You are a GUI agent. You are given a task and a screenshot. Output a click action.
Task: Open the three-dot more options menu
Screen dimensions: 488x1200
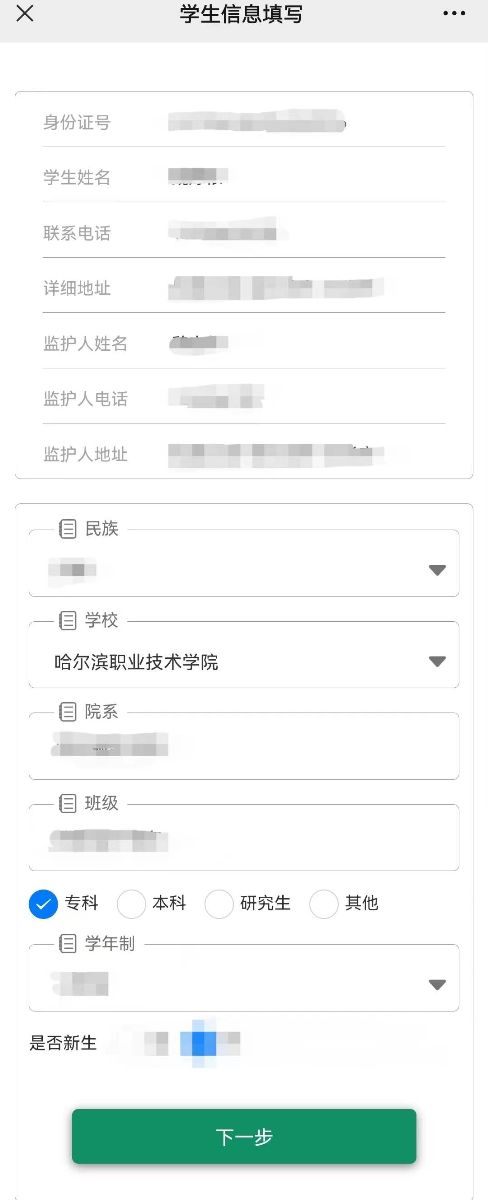click(x=454, y=14)
